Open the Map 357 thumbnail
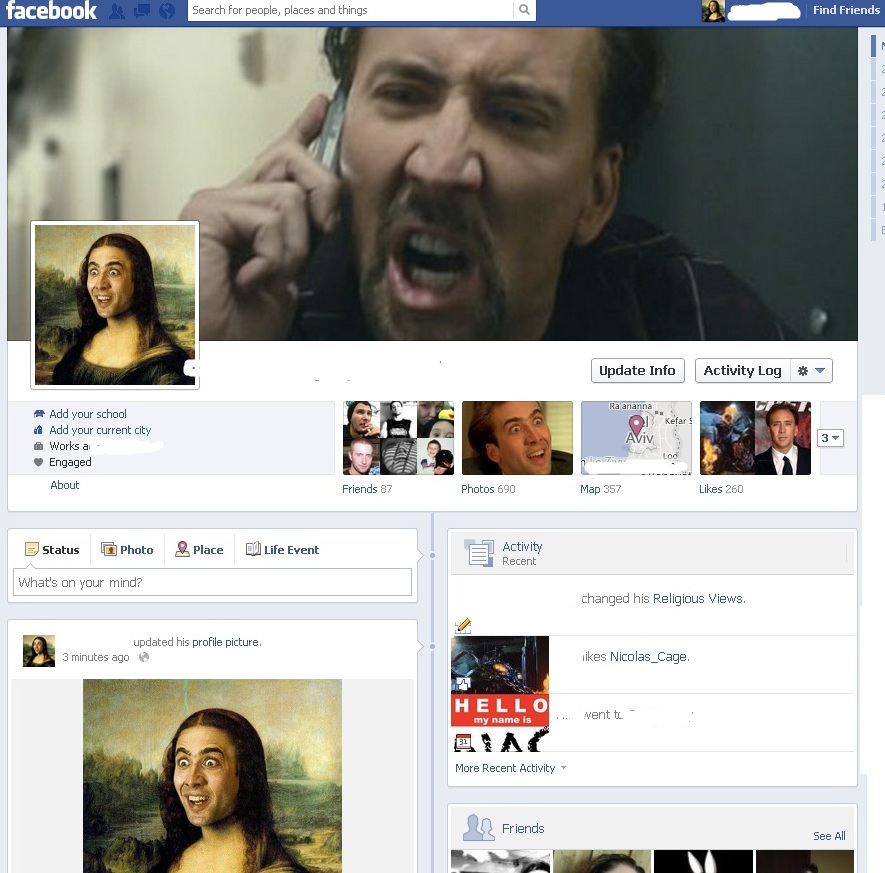 pos(636,438)
